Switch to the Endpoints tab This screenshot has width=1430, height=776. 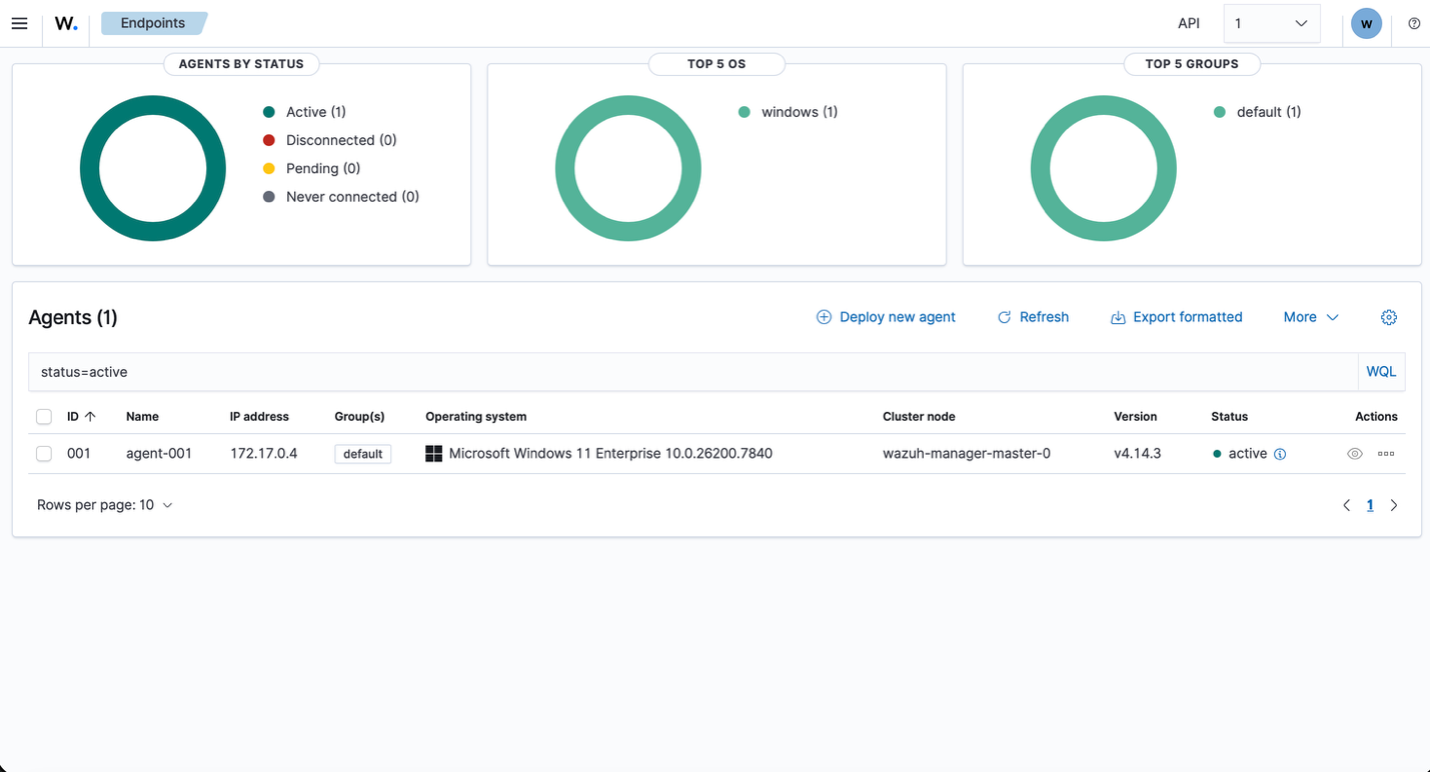154,22
